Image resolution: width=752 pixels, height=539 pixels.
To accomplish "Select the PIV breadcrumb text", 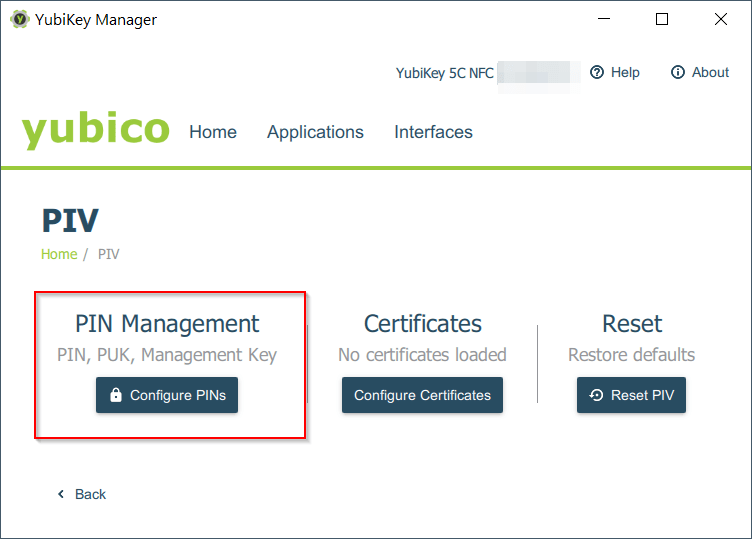I will coord(109,254).
